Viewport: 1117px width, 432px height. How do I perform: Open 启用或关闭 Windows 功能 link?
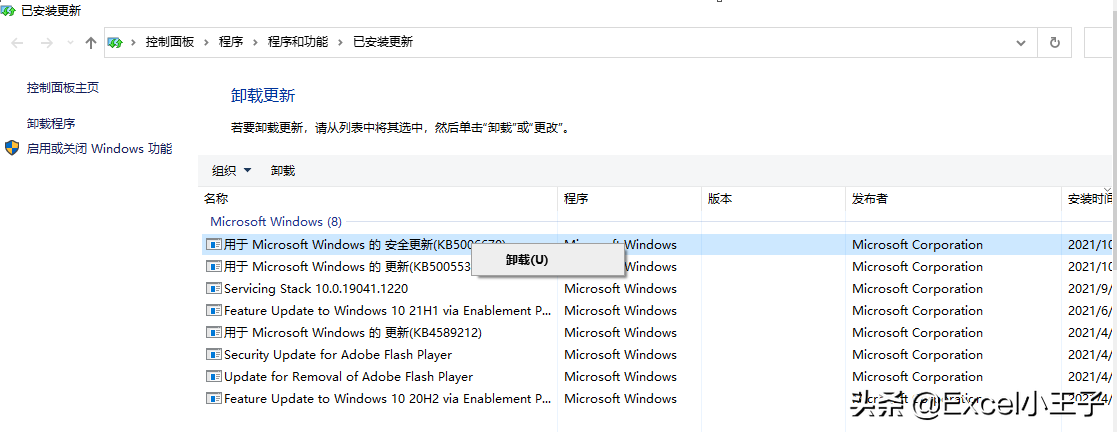(x=99, y=149)
